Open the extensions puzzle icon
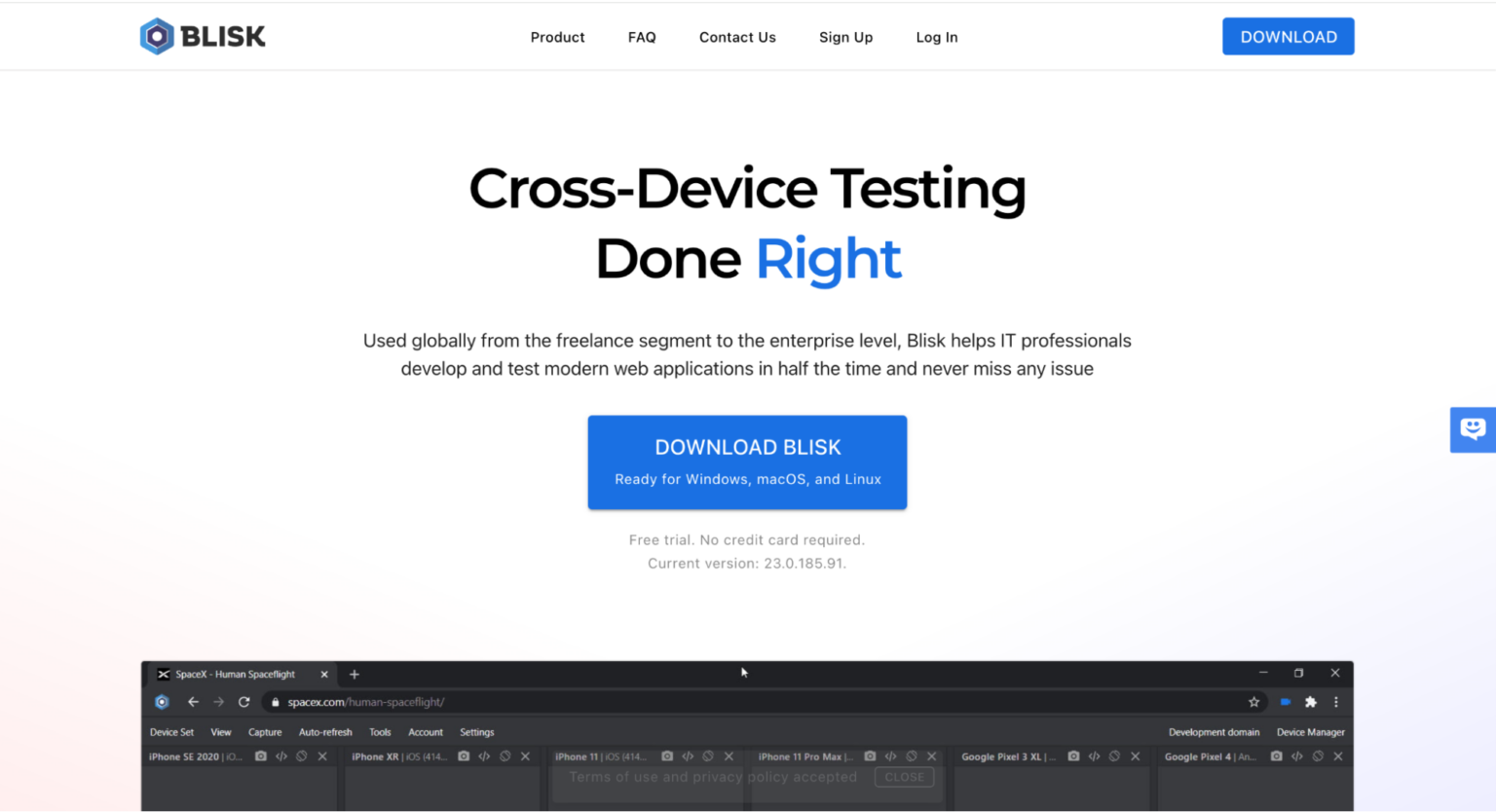 tap(1310, 701)
